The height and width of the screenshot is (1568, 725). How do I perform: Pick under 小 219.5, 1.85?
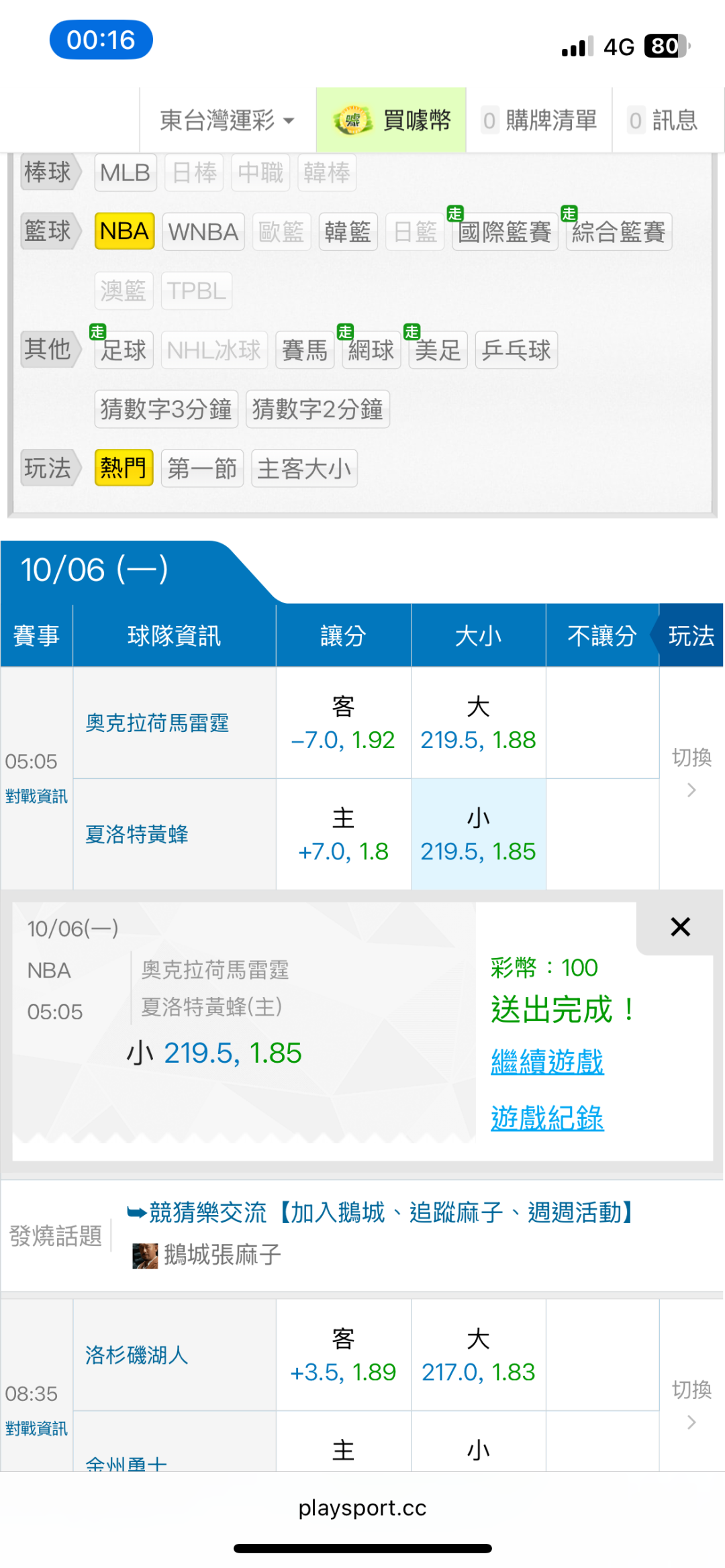point(478,834)
